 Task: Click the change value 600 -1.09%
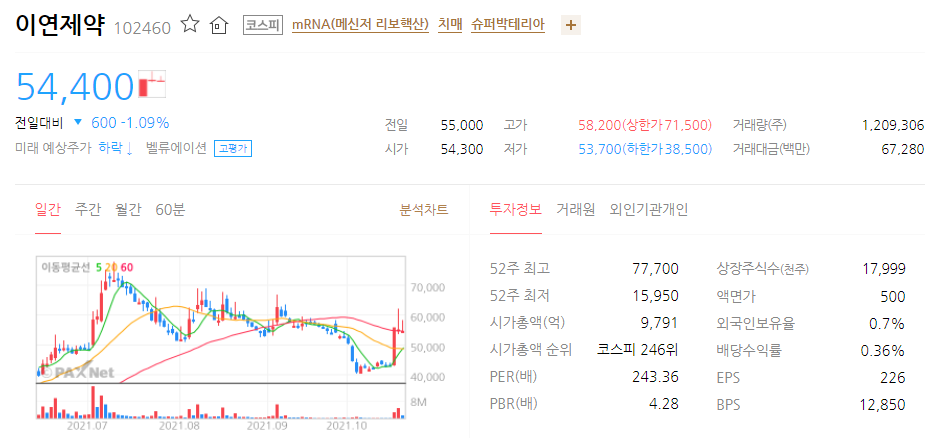pyautogui.click(x=130, y=123)
